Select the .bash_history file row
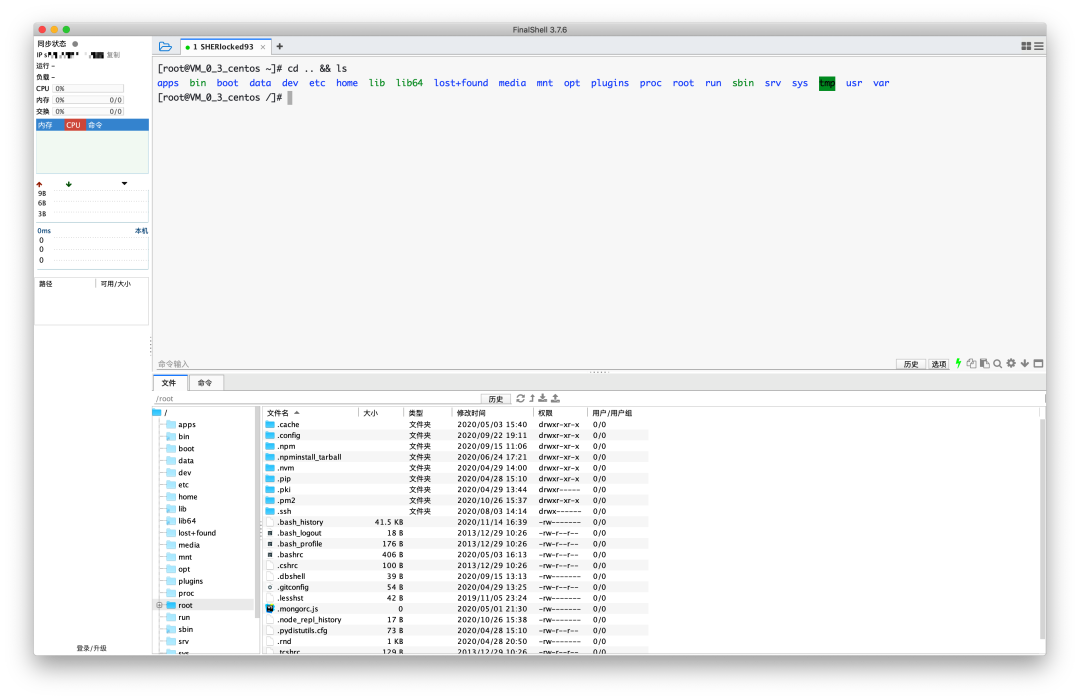The height and width of the screenshot is (700, 1080). [x=456, y=522]
